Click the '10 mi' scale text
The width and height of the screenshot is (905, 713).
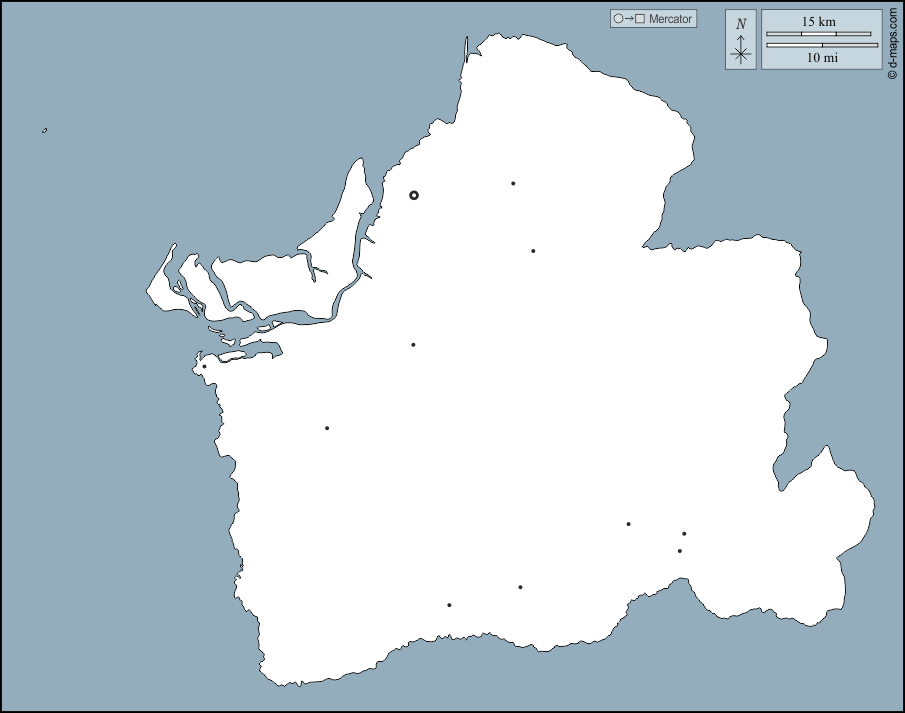click(822, 58)
